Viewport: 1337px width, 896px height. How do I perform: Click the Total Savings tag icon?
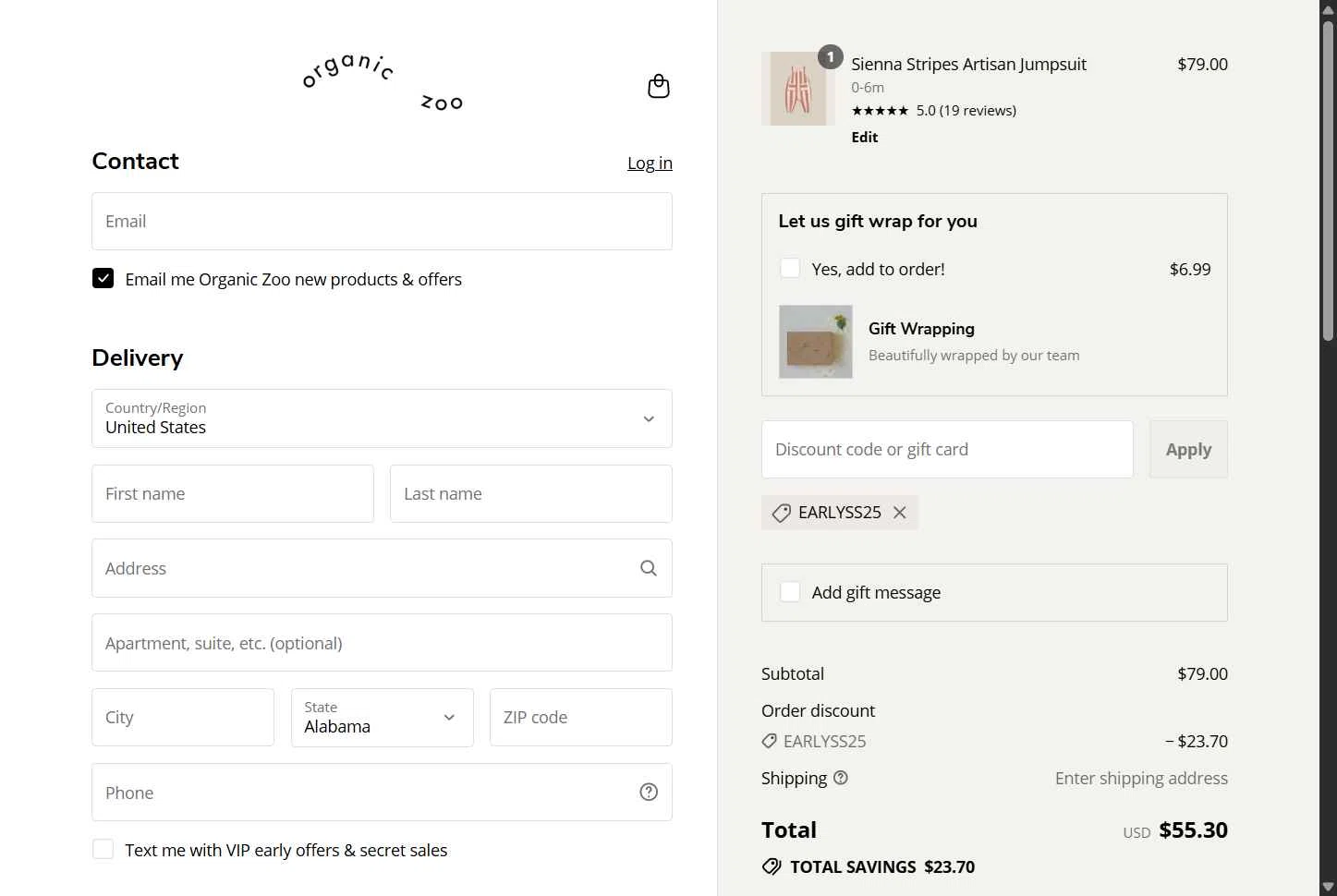pos(772,866)
